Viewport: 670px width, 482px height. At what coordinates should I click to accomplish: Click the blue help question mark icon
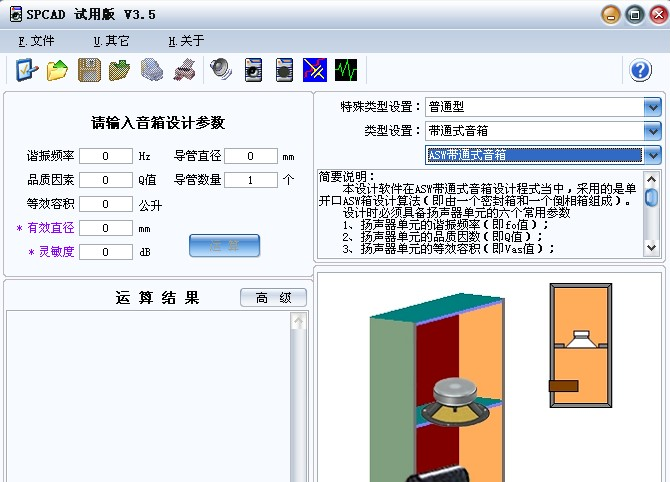pos(640,70)
